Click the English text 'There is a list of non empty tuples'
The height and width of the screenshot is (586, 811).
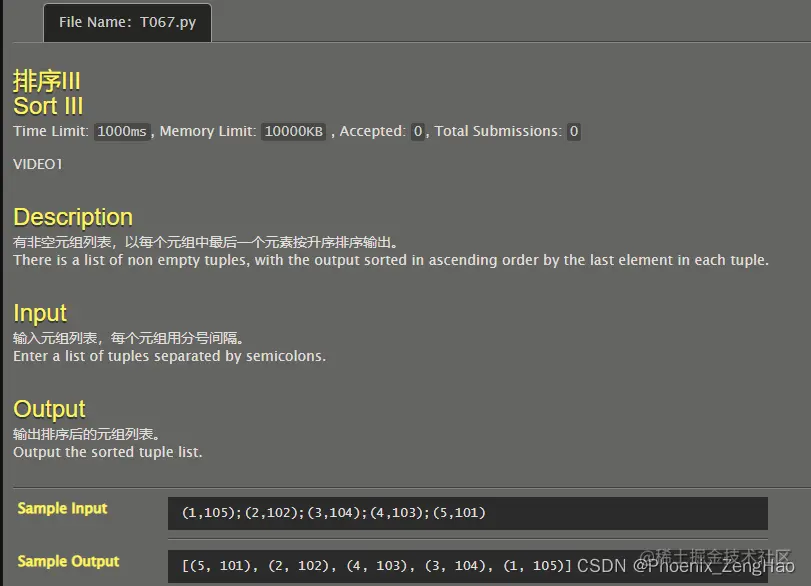click(131, 260)
